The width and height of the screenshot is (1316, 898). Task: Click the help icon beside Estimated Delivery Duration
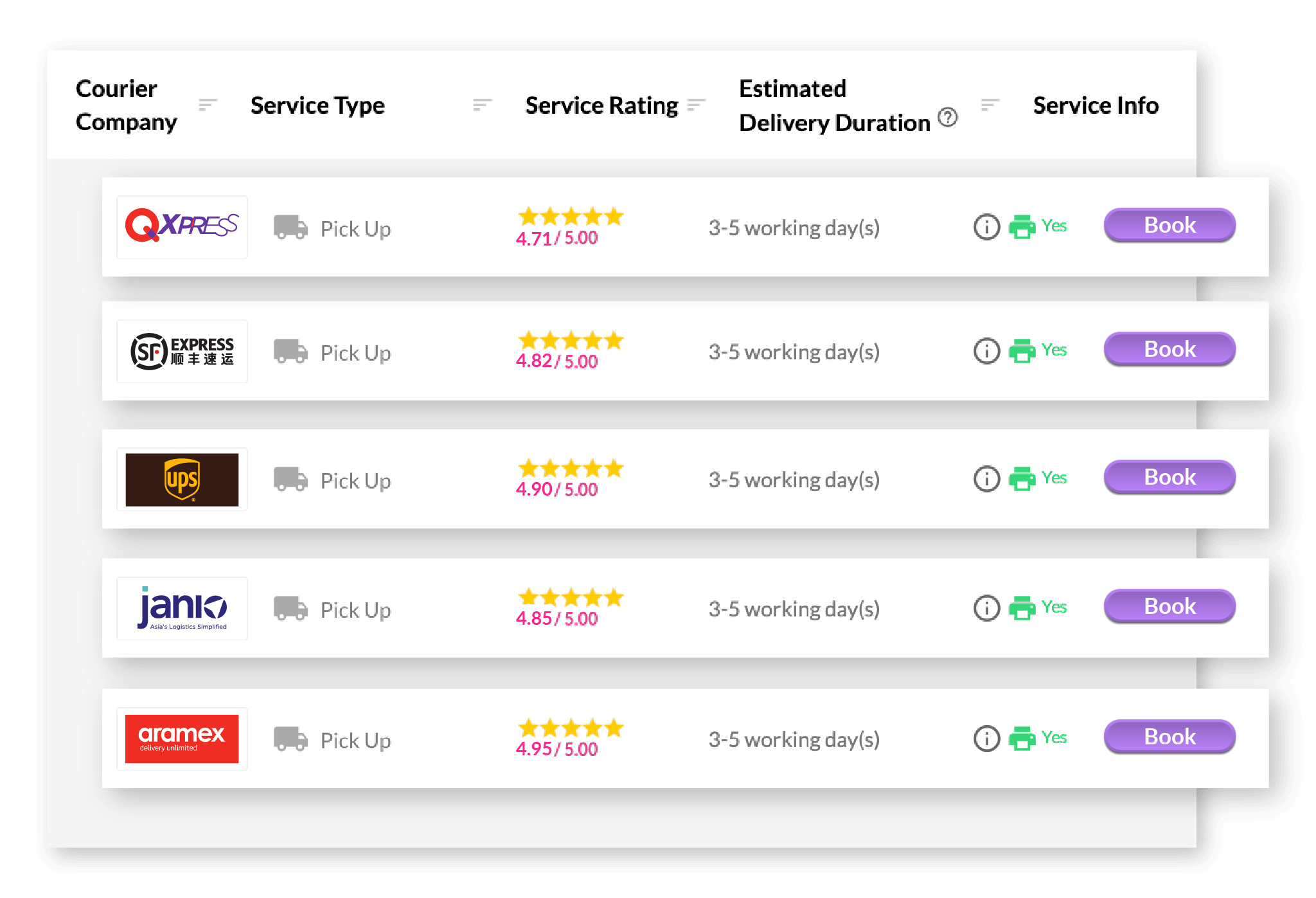point(947,118)
